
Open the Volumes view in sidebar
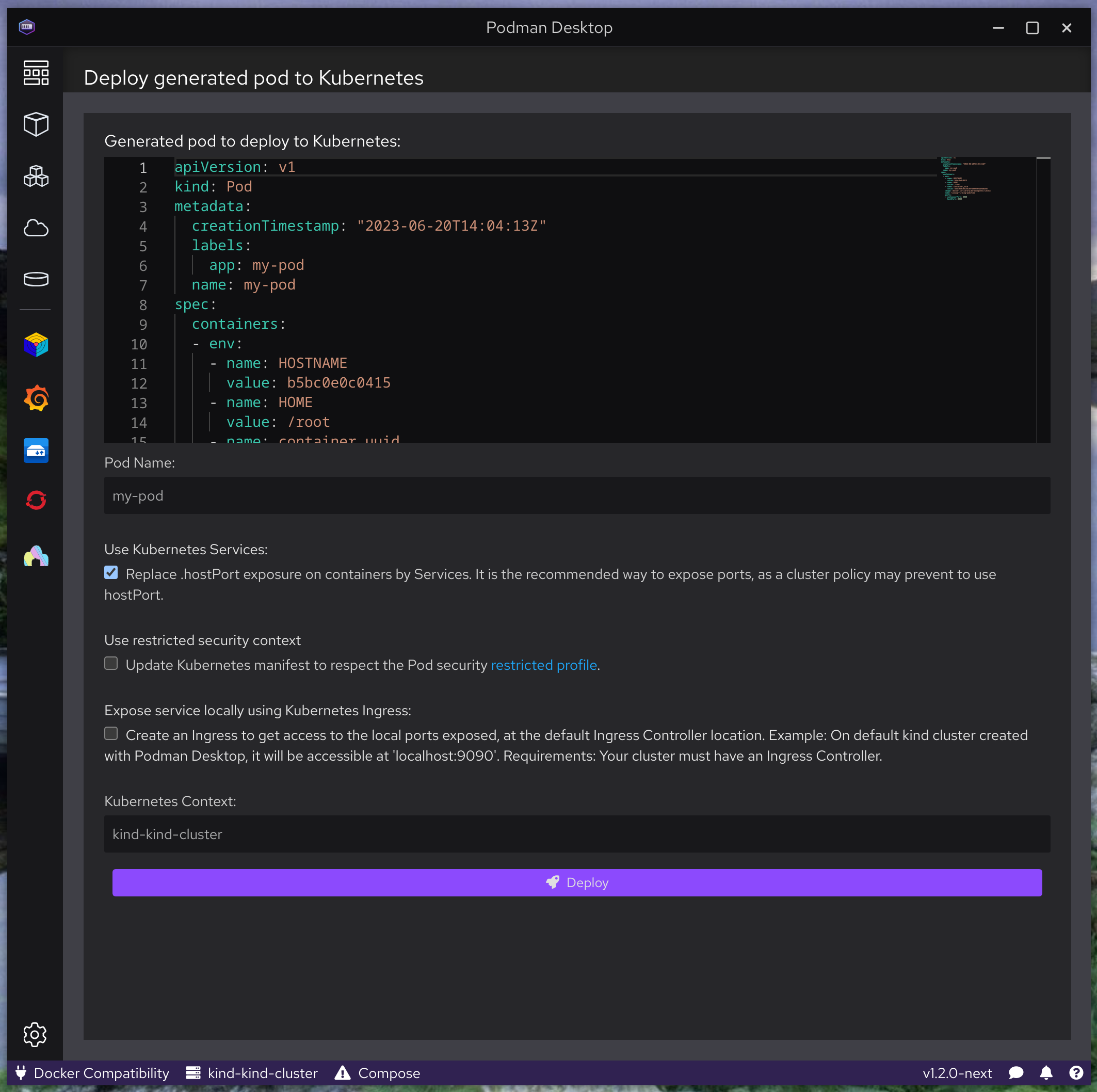[36, 279]
